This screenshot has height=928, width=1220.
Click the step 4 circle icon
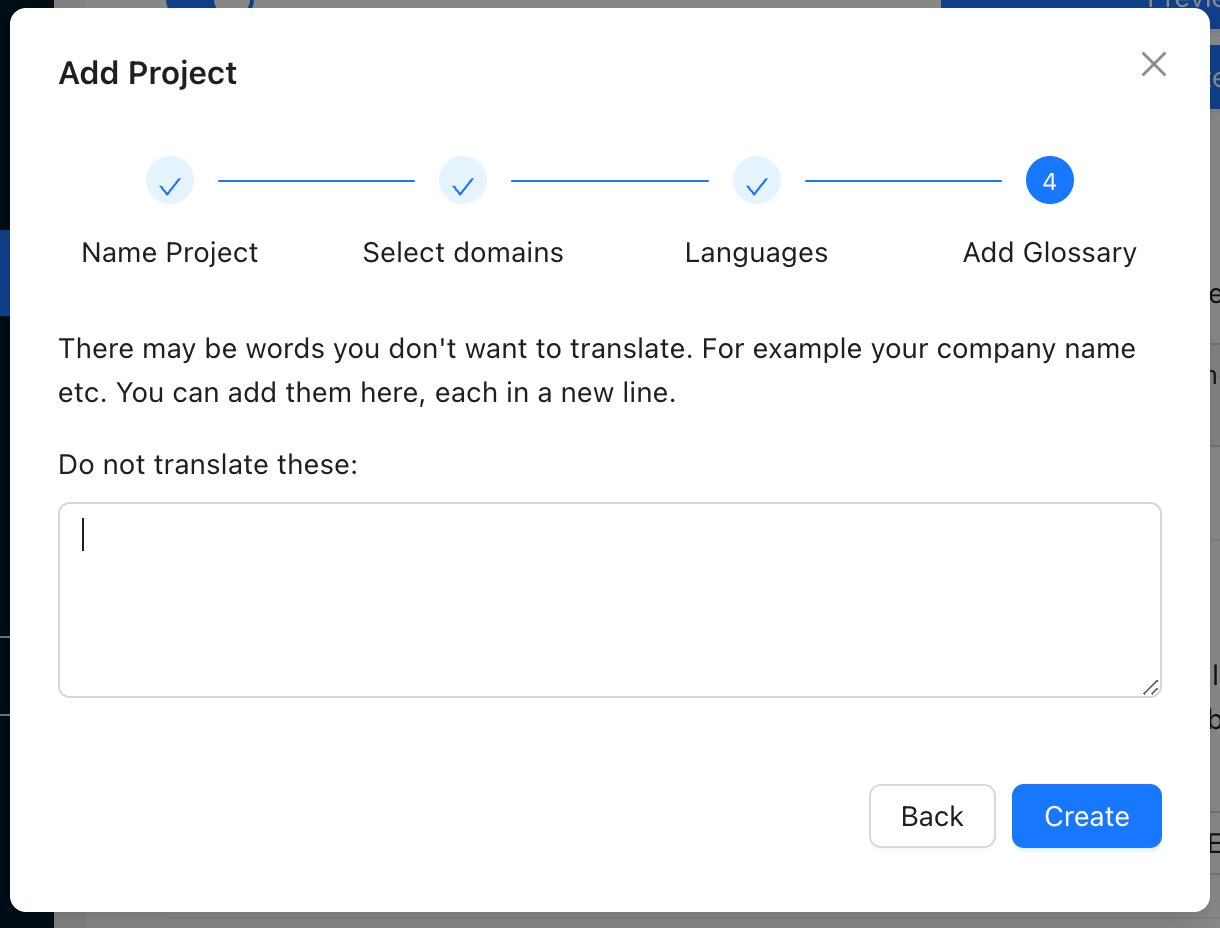click(1050, 181)
